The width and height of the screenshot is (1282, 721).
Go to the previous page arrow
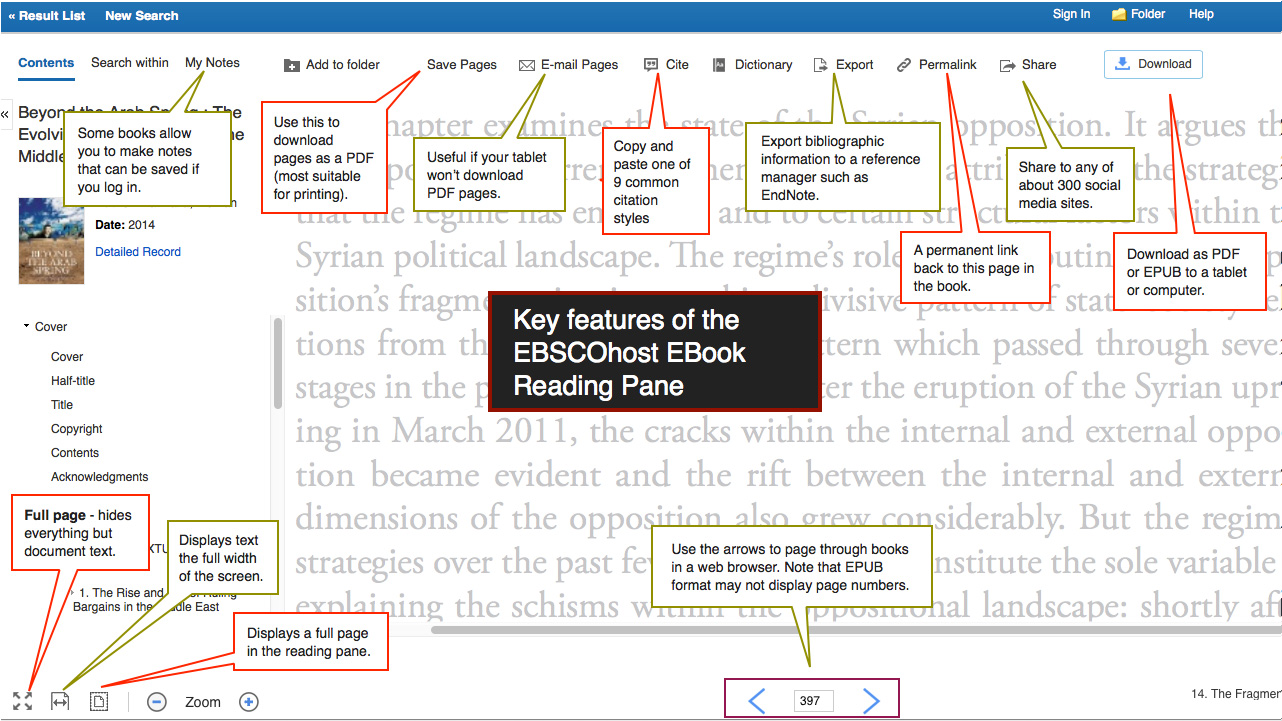click(757, 700)
